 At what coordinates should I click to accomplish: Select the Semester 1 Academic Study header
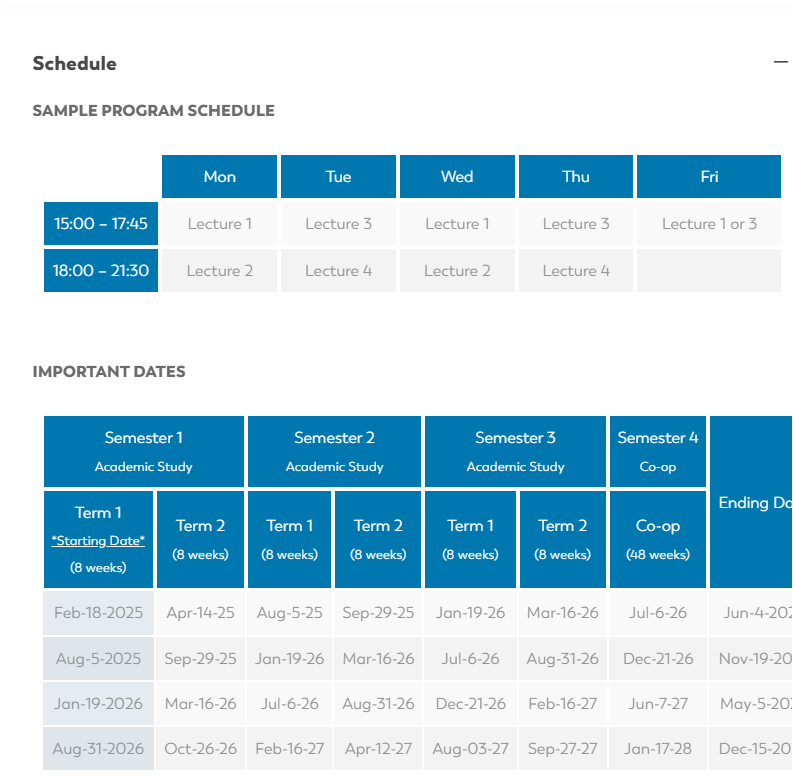[144, 451]
